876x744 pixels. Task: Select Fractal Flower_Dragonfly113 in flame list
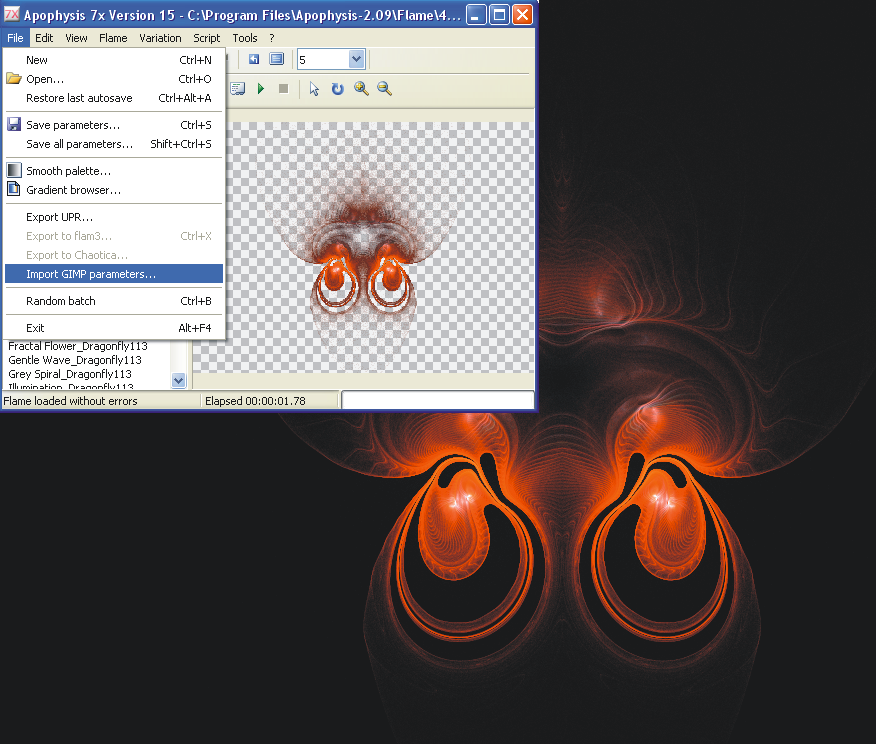point(78,346)
